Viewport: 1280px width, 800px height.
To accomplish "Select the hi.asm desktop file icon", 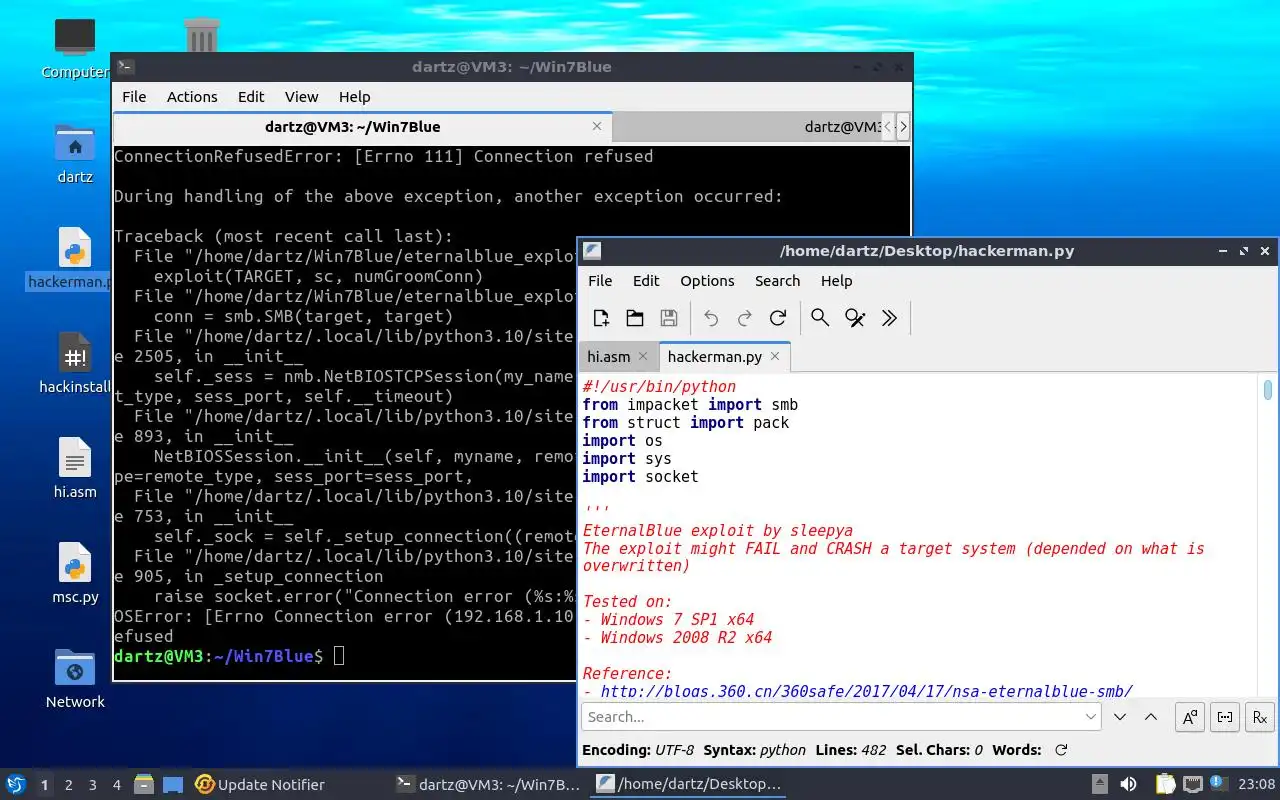I will pos(75,469).
